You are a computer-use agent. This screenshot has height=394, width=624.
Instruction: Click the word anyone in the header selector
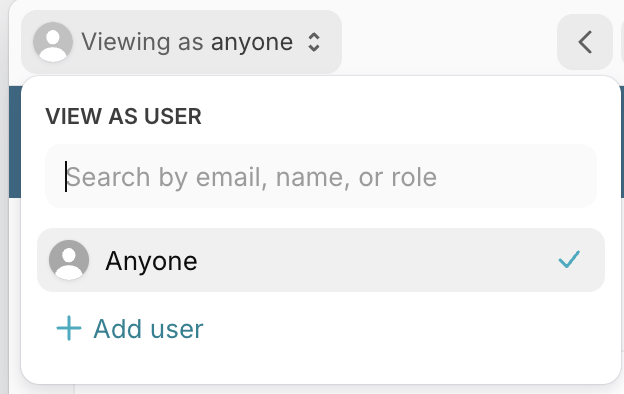[x=252, y=42]
